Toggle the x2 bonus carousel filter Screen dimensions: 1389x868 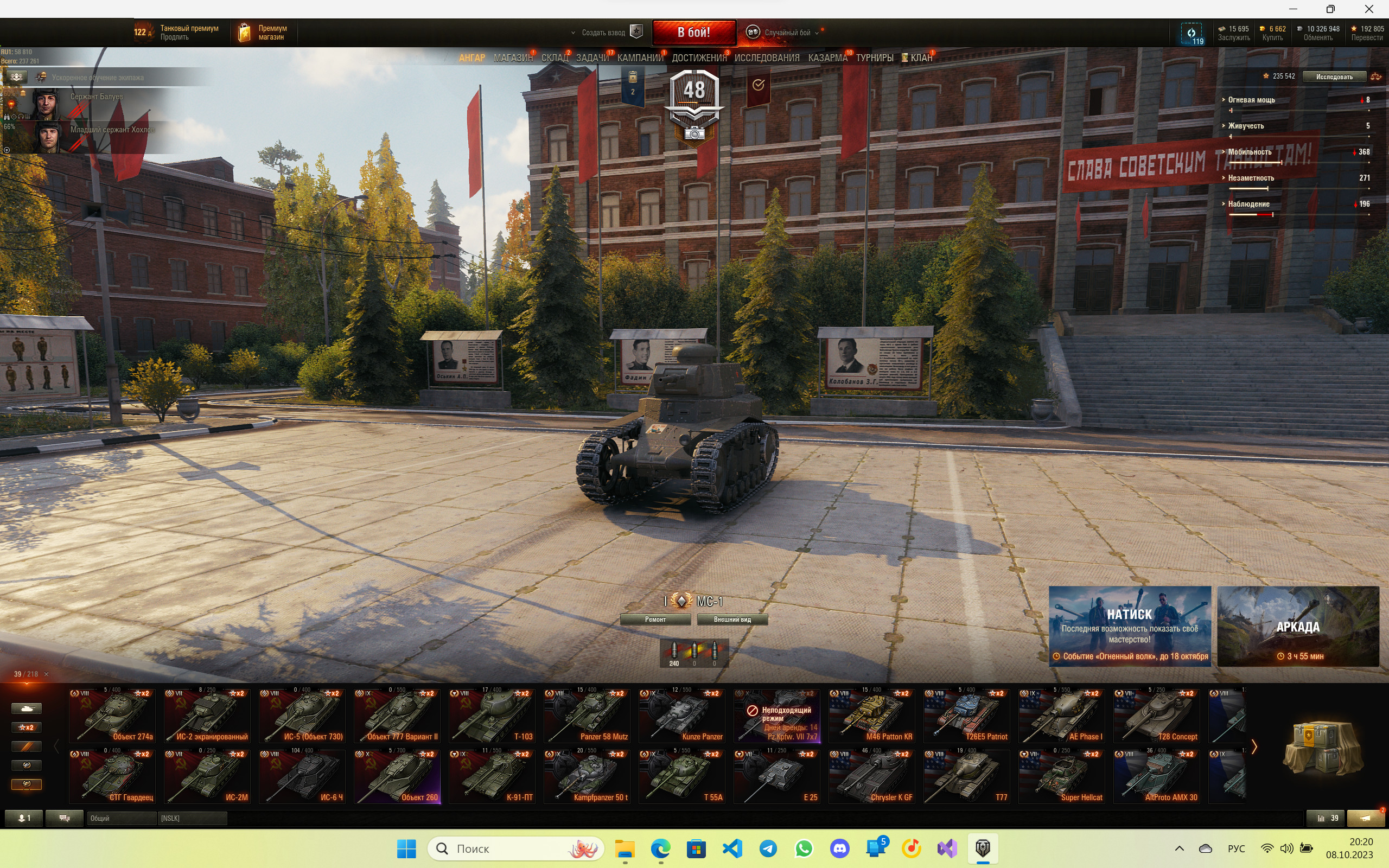pos(27,727)
